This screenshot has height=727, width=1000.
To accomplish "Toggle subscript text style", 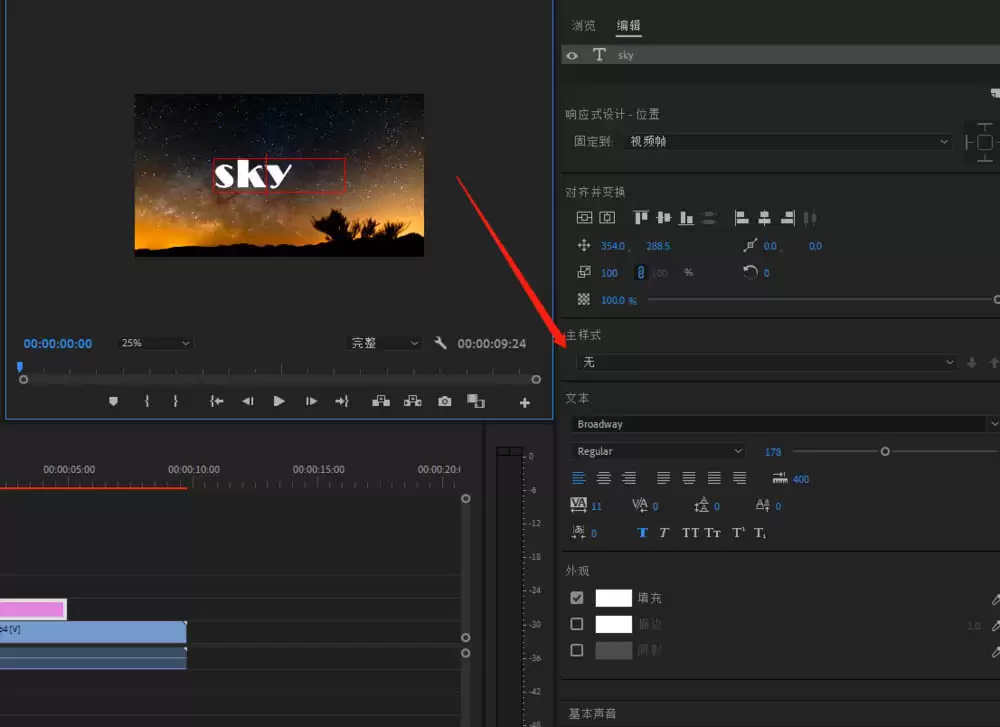I will coord(760,533).
